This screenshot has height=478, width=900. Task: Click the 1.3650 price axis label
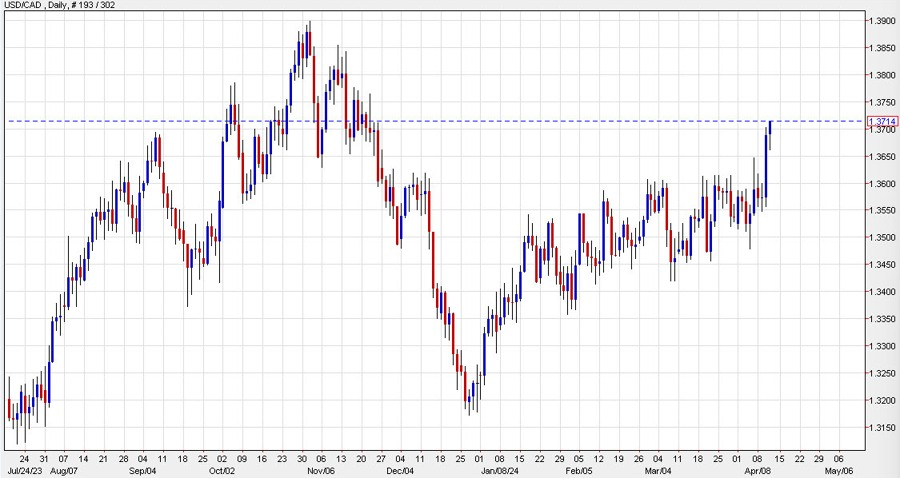(883, 157)
